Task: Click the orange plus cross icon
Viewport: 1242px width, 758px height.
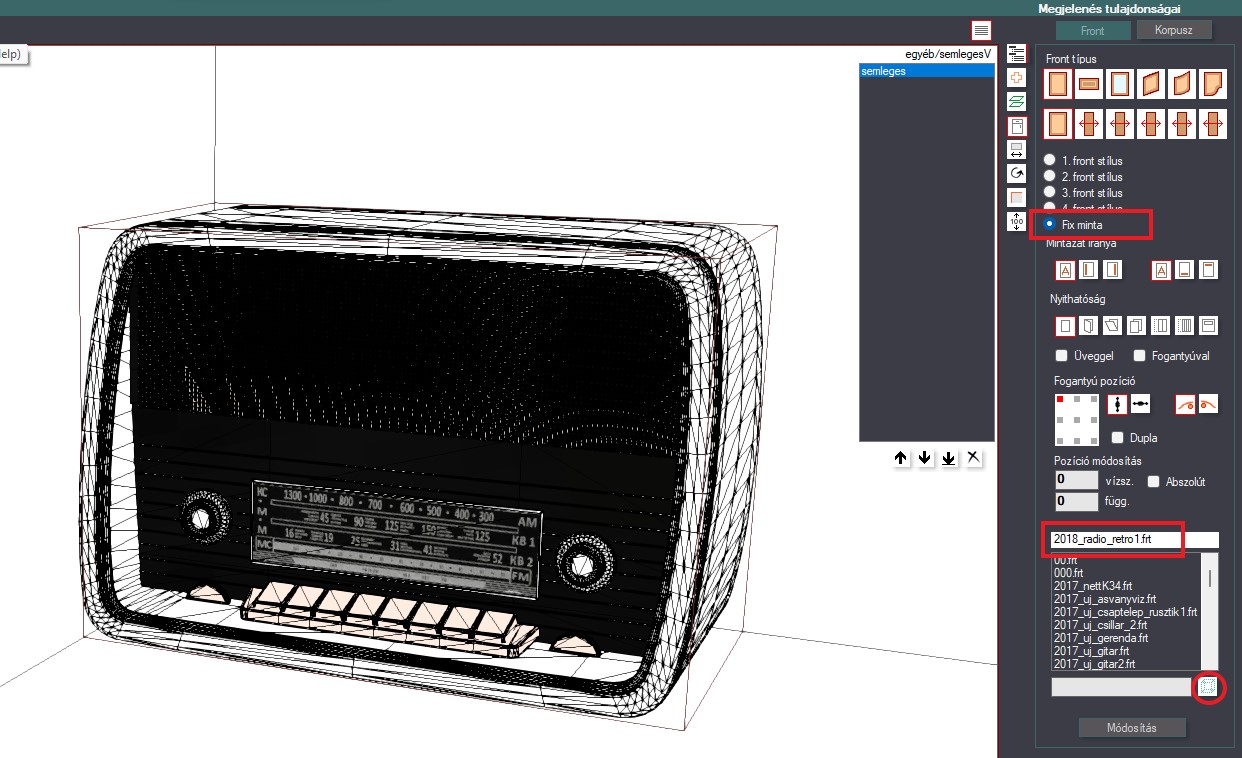Action: point(1017,77)
